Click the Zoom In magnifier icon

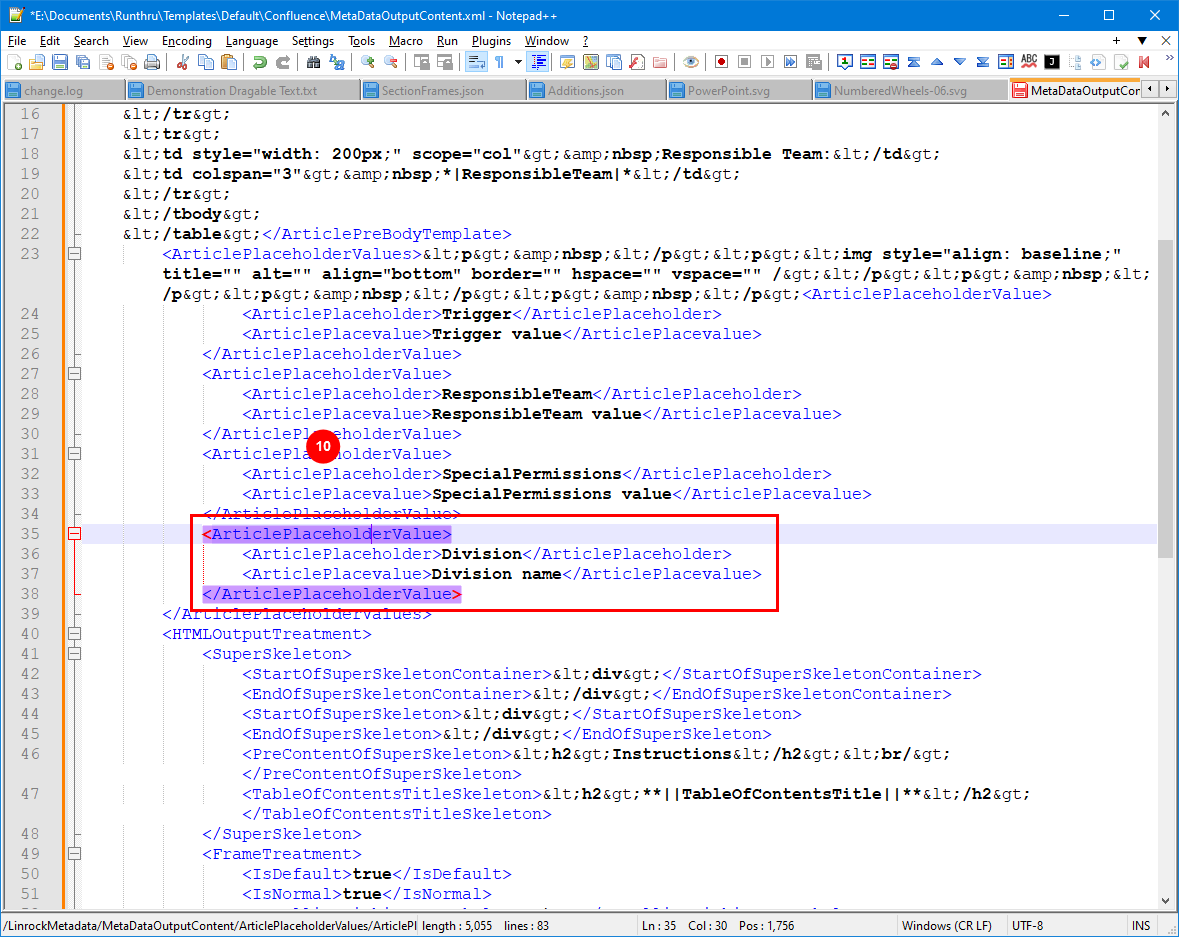[368, 62]
